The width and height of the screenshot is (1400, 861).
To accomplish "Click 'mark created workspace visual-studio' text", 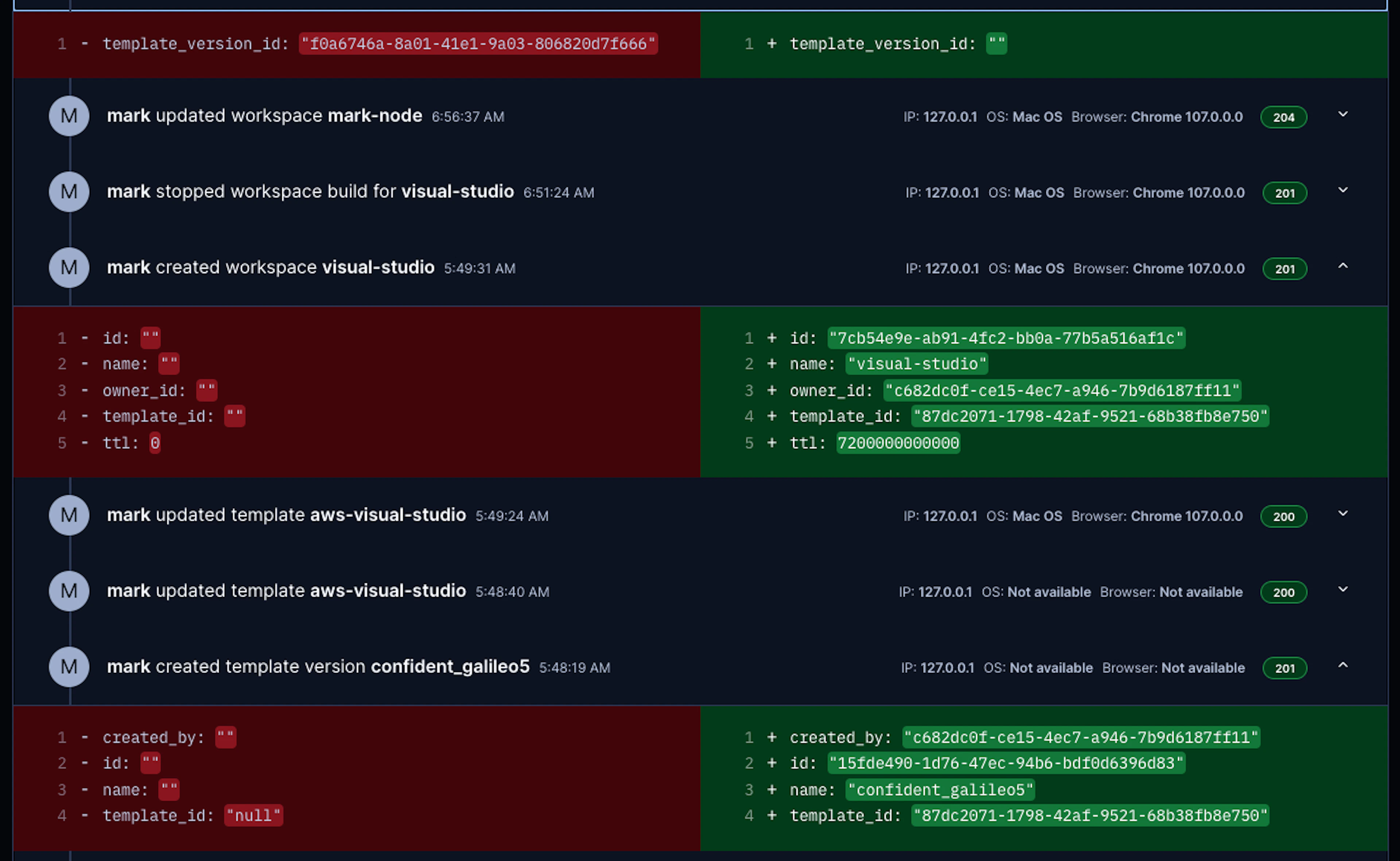I will point(271,268).
